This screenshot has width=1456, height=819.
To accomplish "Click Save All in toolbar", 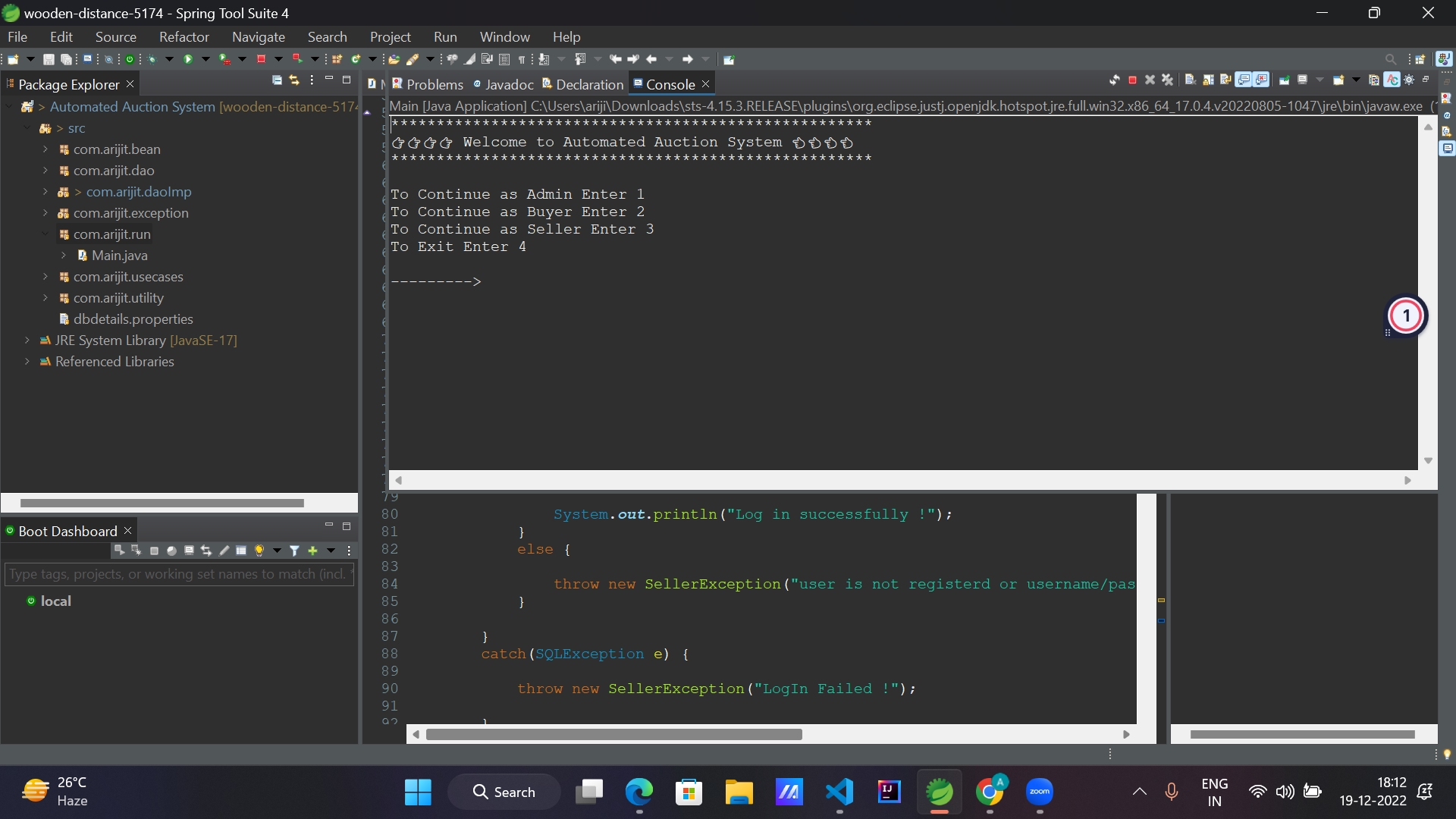I will tap(66, 59).
